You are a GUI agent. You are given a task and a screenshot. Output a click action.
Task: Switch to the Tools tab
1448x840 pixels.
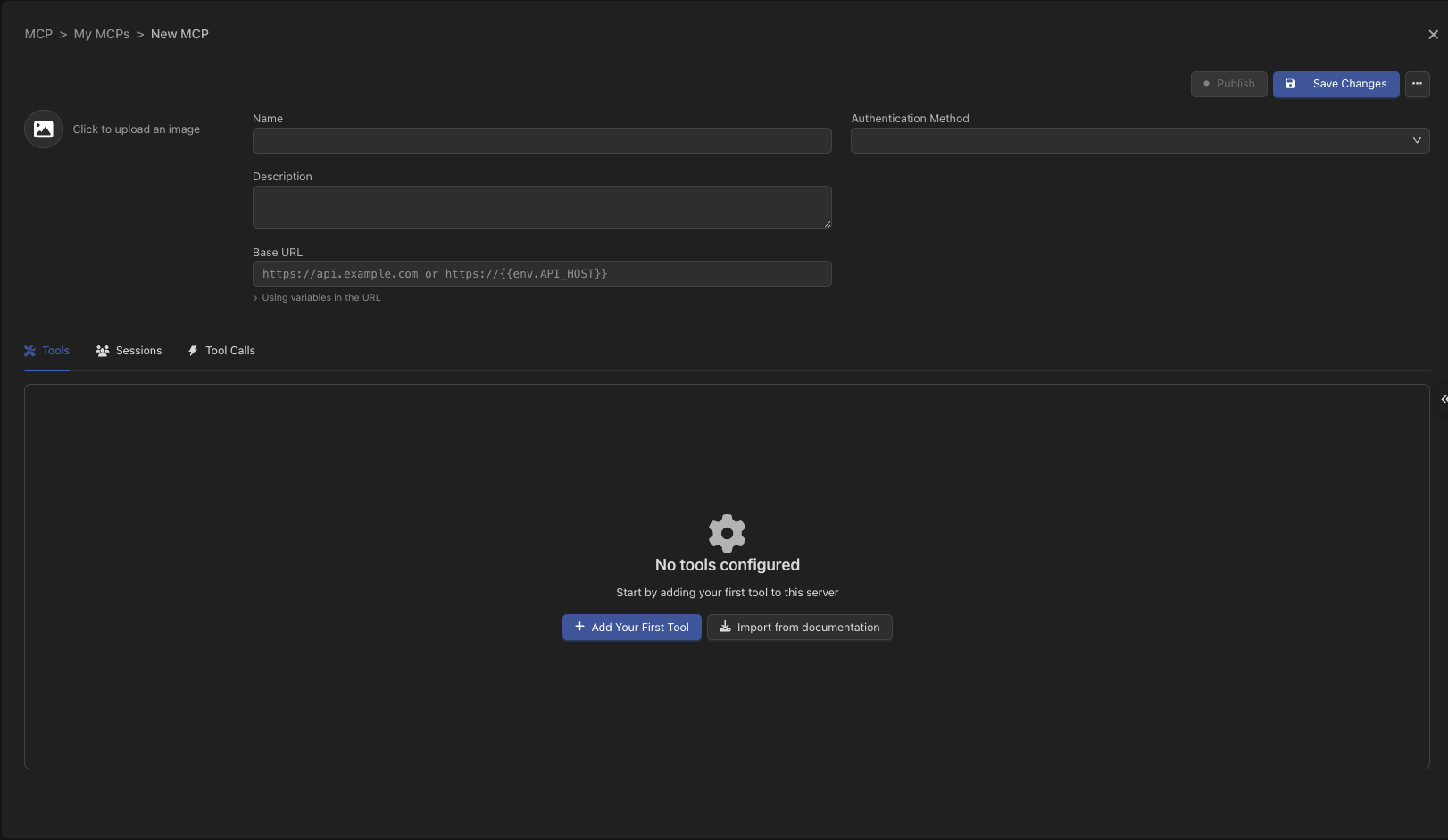coord(46,351)
